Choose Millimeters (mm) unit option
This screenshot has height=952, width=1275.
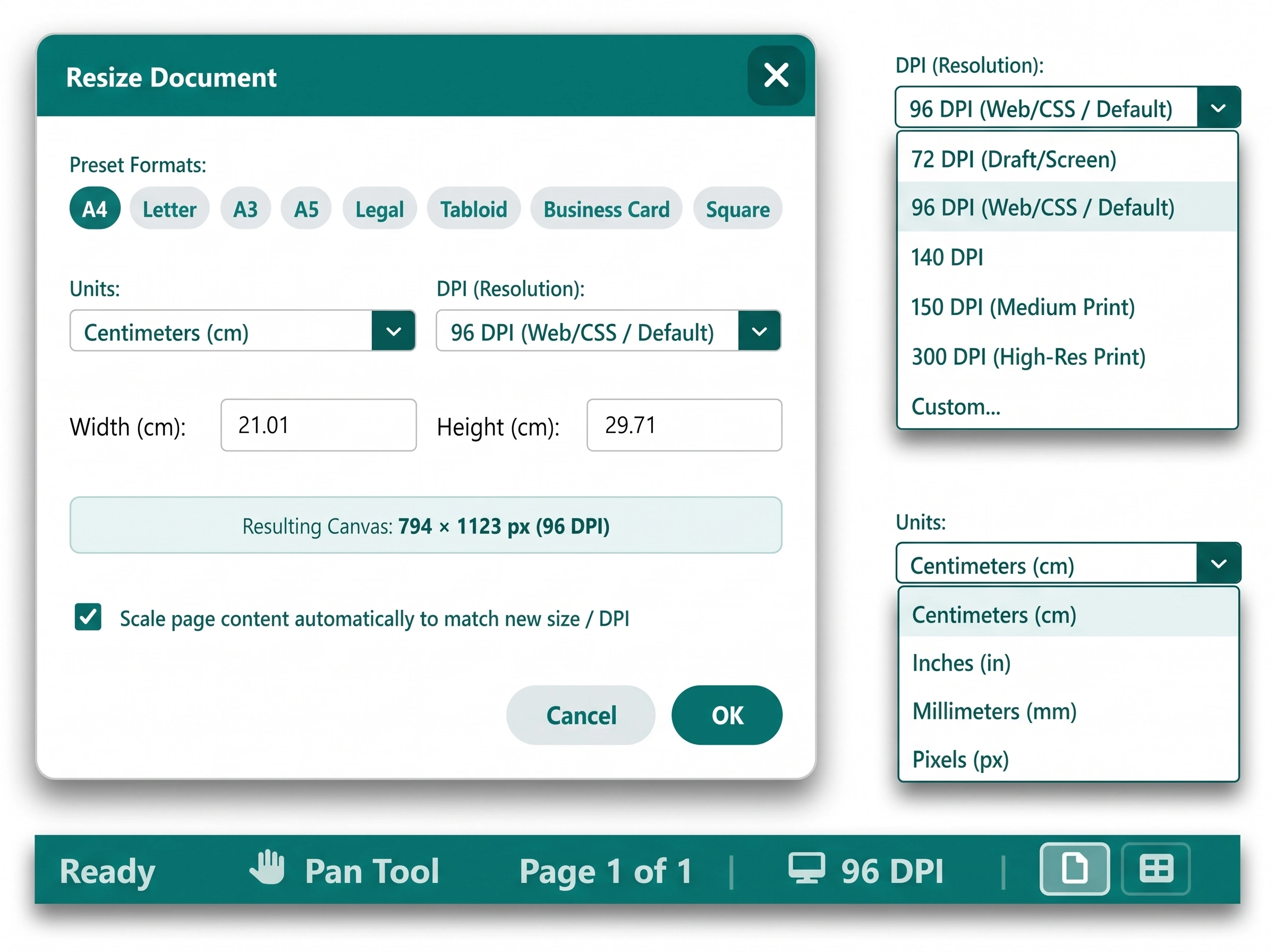[1068, 711]
